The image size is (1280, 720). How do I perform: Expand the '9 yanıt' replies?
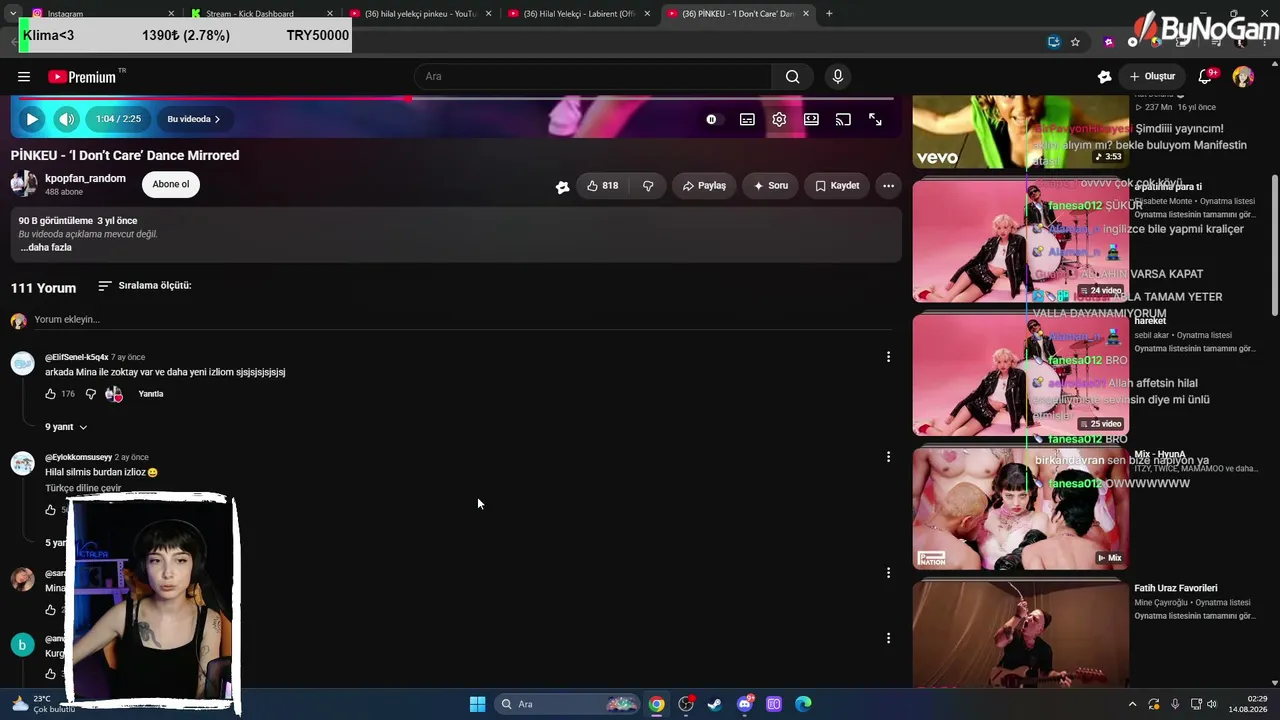(66, 427)
